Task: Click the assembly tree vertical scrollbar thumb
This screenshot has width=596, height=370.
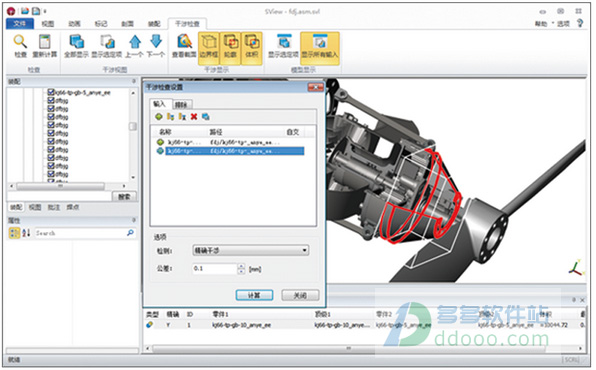Action: click(x=133, y=126)
